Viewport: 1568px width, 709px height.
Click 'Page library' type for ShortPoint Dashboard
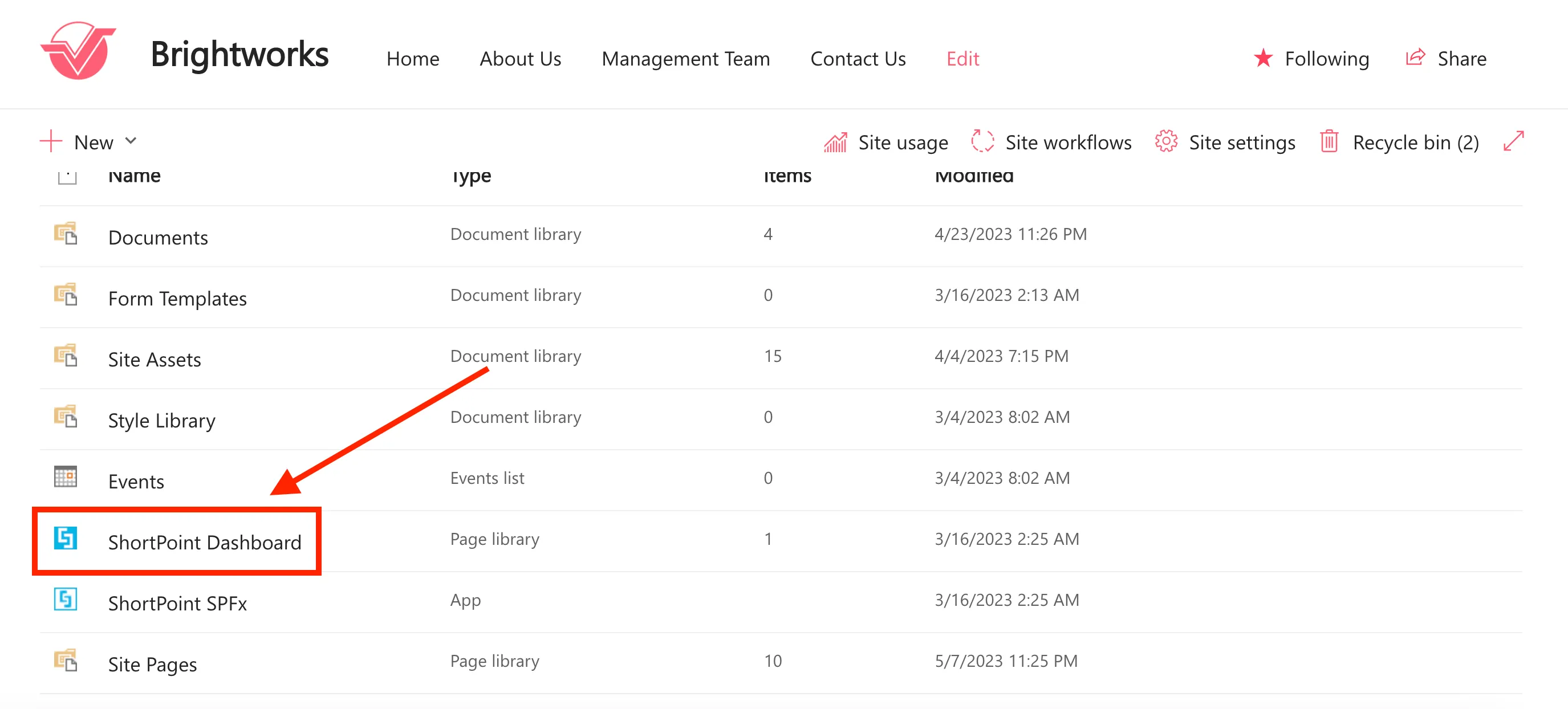(x=494, y=539)
